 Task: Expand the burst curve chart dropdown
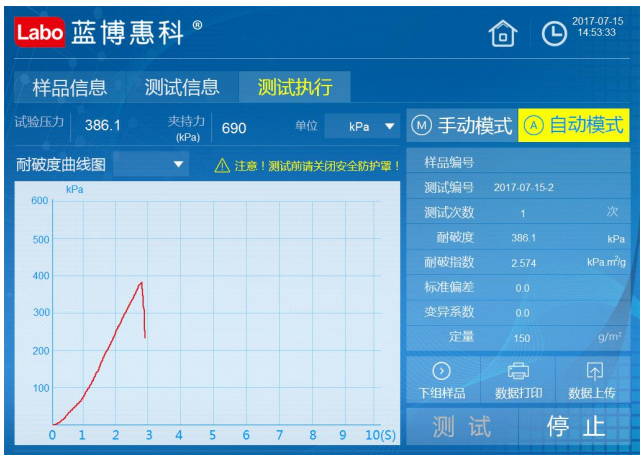click(x=179, y=164)
